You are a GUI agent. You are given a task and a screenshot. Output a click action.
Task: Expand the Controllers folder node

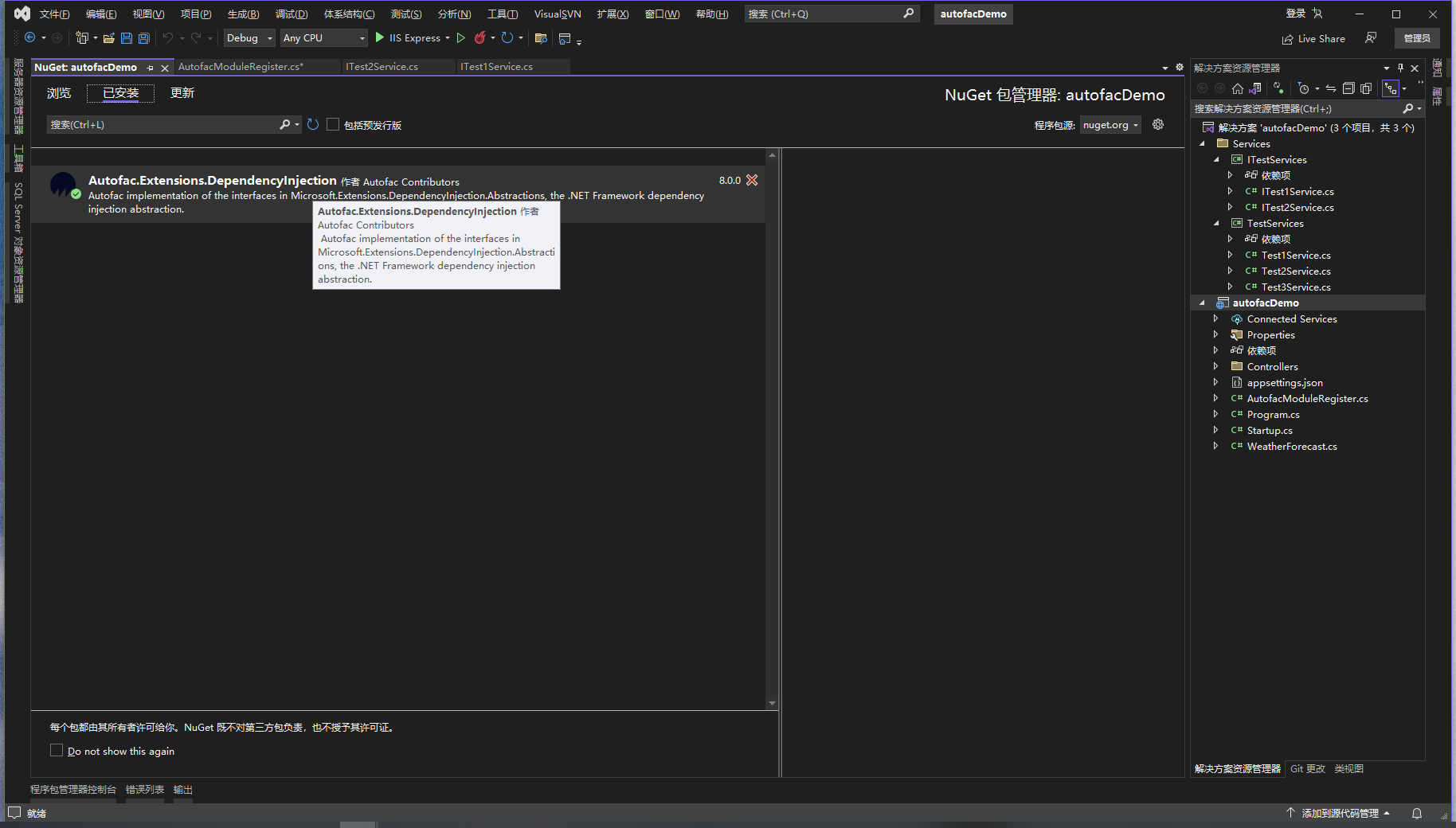(x=1215, y=366)
